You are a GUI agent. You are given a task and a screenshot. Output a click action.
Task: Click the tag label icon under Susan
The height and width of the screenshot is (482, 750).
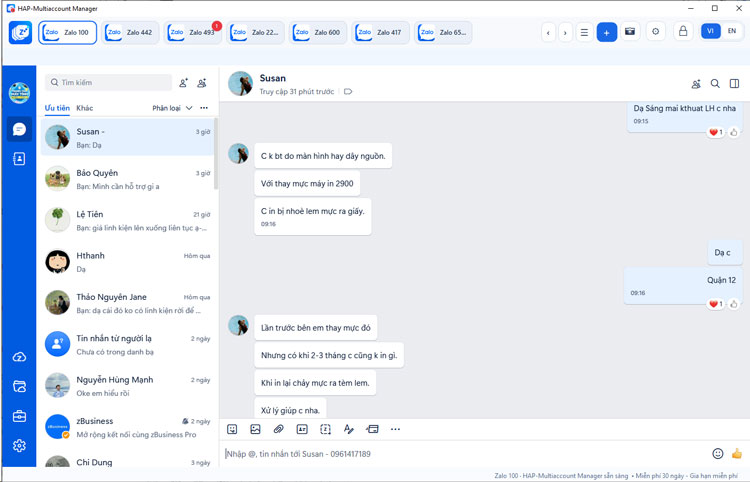(x=348, y=92)
